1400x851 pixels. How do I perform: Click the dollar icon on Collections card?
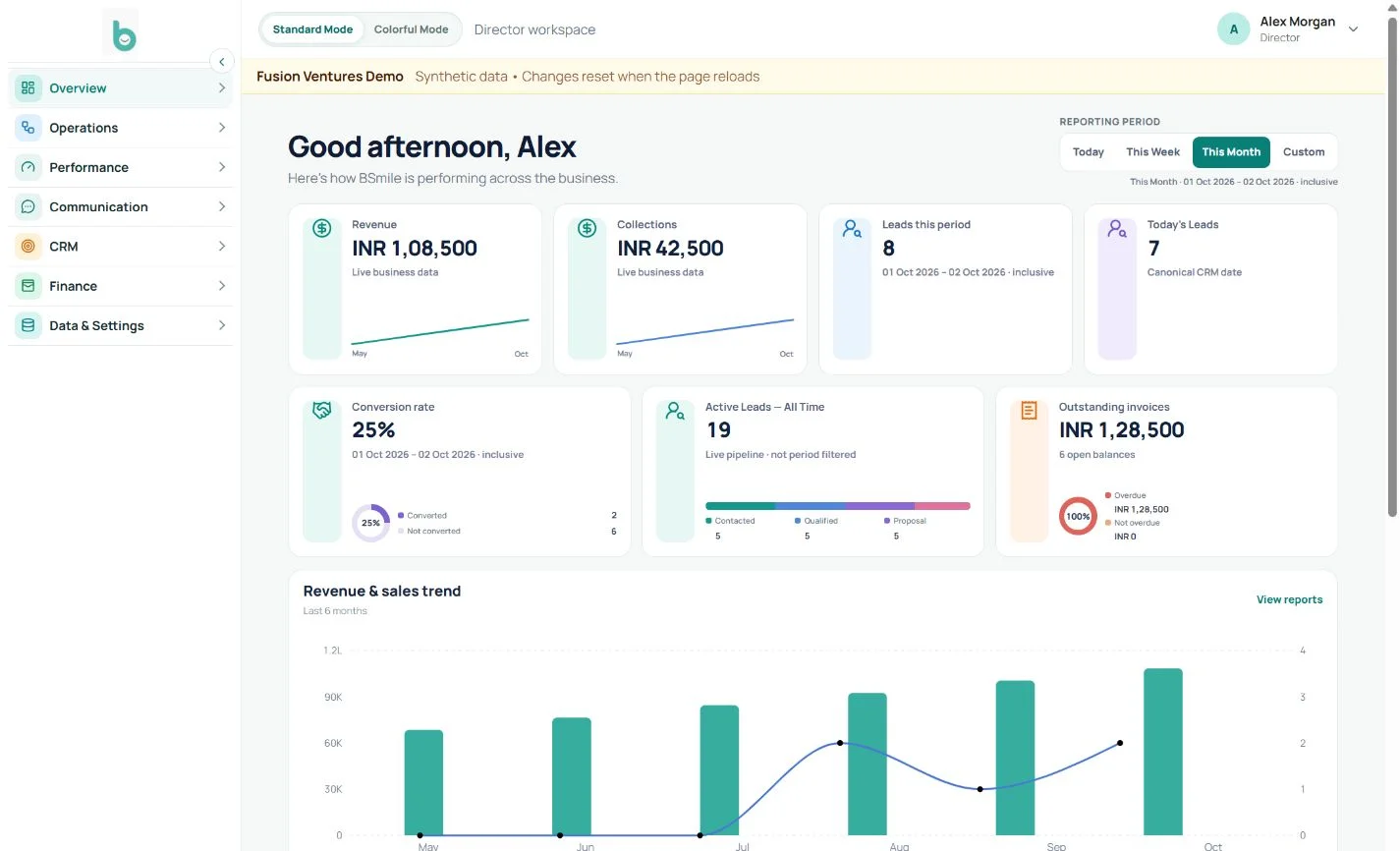pos(587,228)
